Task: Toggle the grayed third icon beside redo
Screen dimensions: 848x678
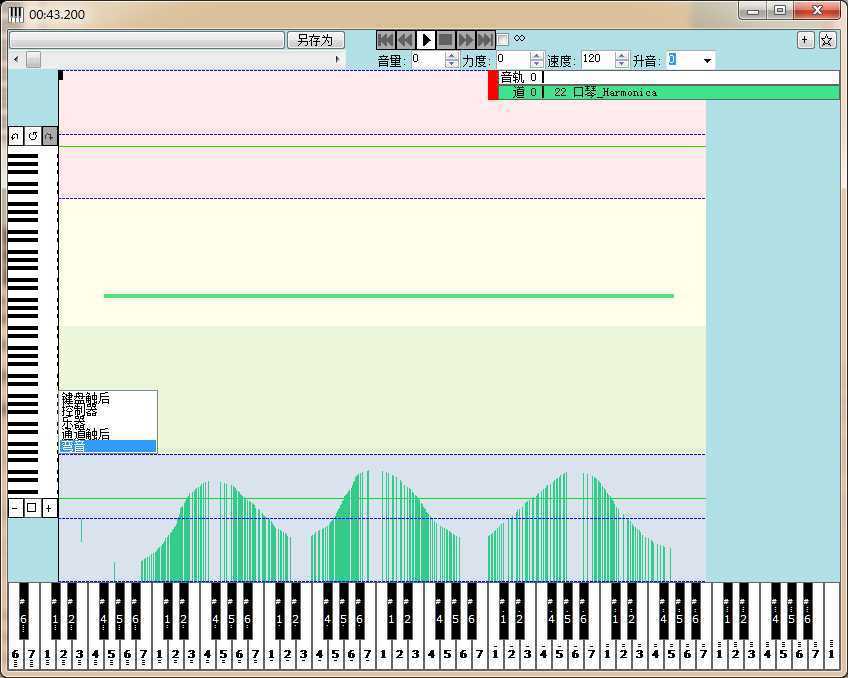Action: click(x=49, y=136)
